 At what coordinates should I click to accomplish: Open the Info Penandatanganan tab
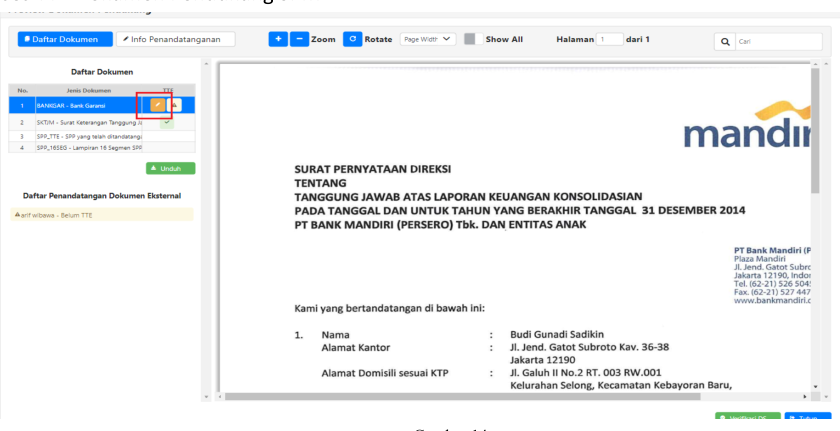(x=175, y=39)
